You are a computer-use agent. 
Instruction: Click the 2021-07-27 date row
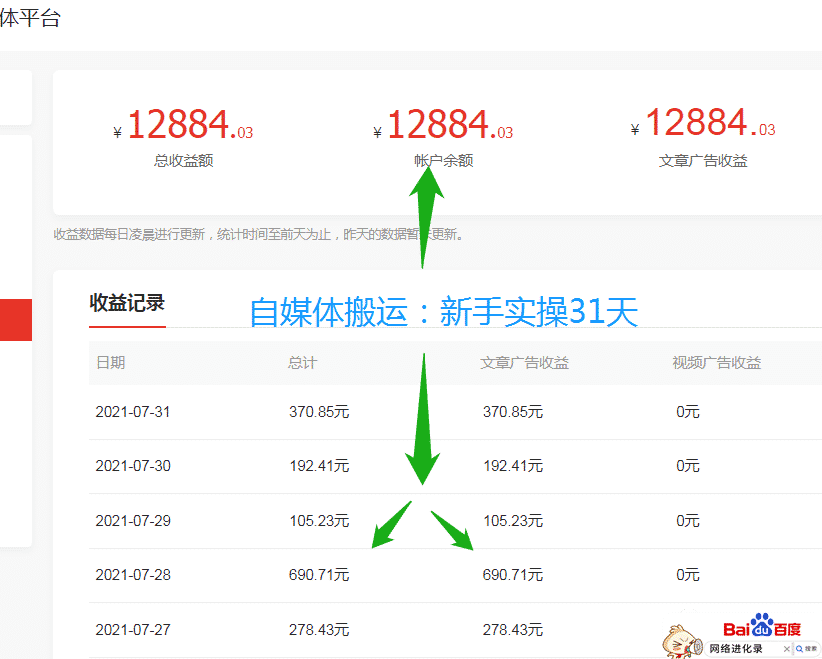[x=133, y=629]
